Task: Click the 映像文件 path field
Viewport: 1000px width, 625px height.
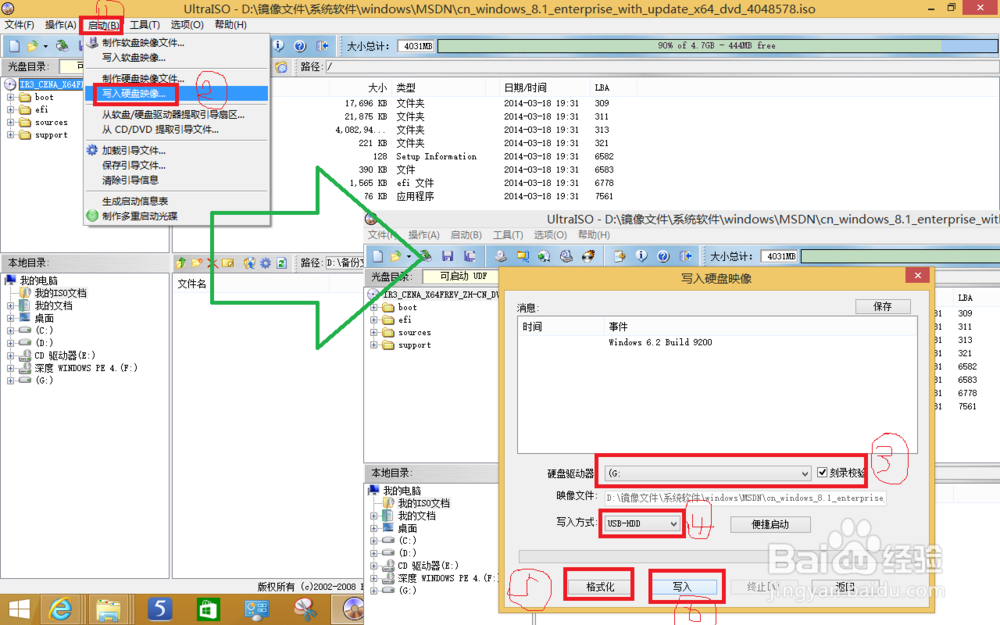Action: (x=745, y=497)
